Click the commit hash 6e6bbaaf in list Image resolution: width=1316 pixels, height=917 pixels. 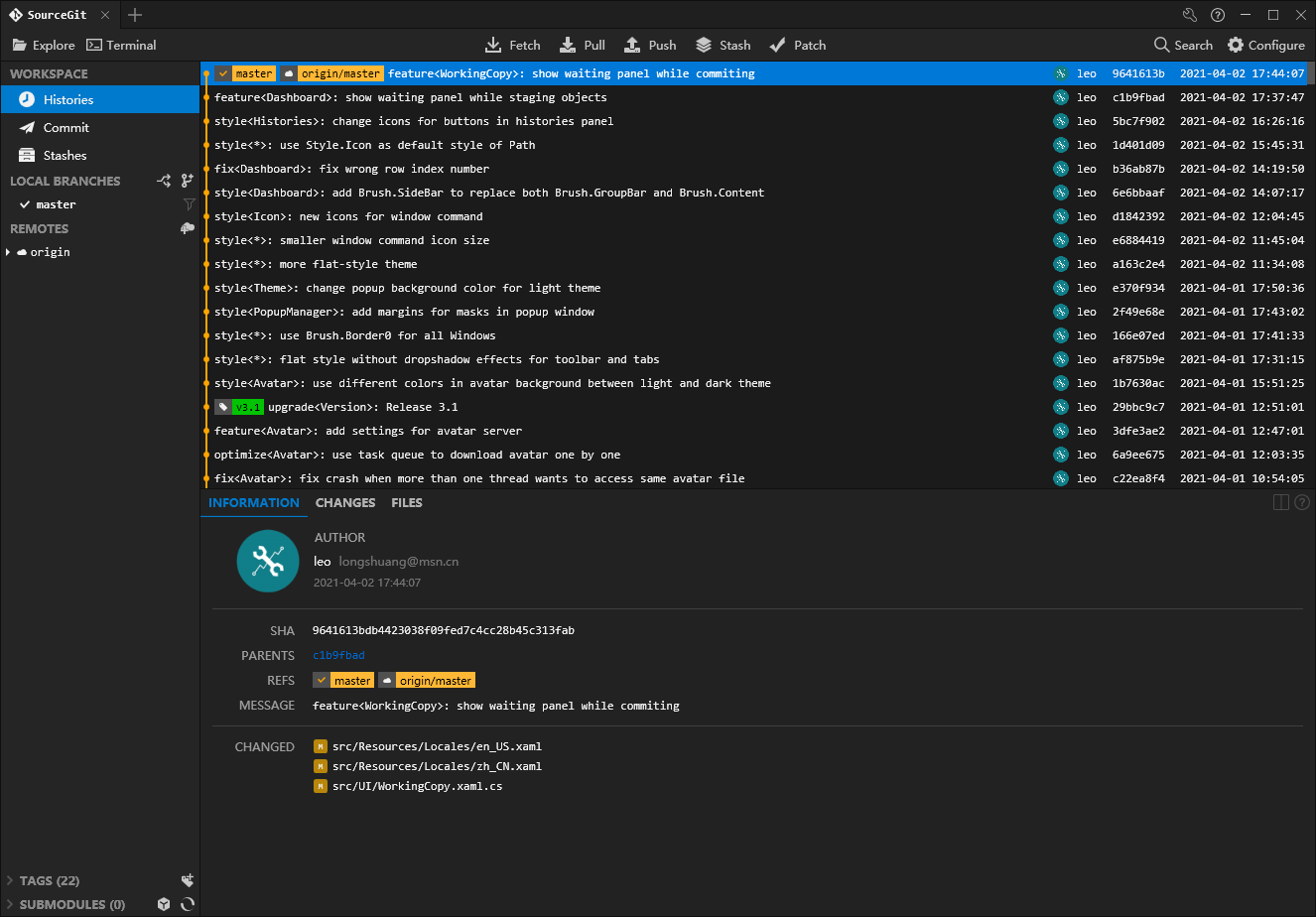tap(1138, 193)
